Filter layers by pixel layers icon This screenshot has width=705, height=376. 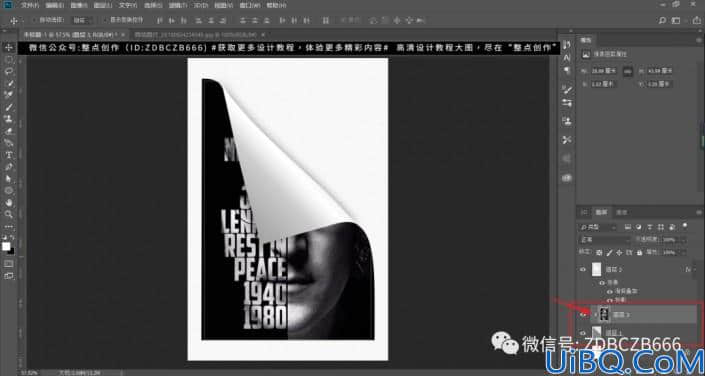point(629,228)
